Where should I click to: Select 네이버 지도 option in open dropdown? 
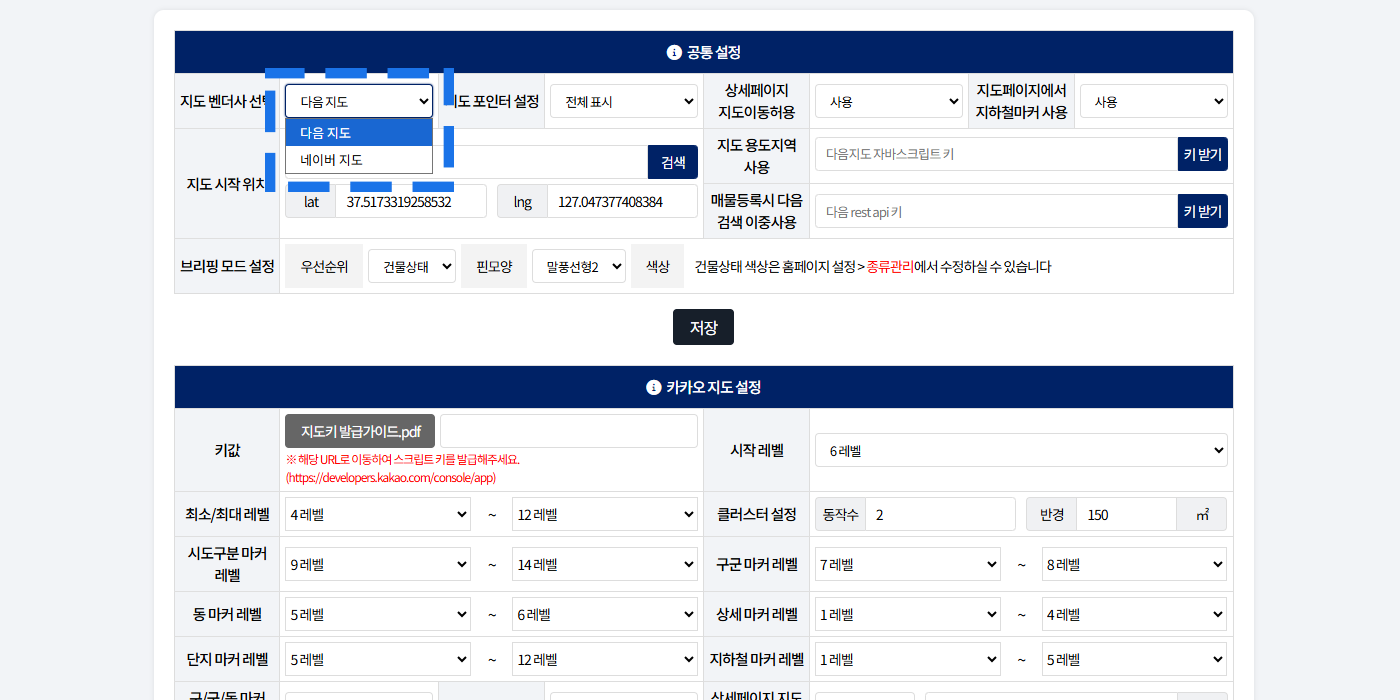[x=358, y=160]
